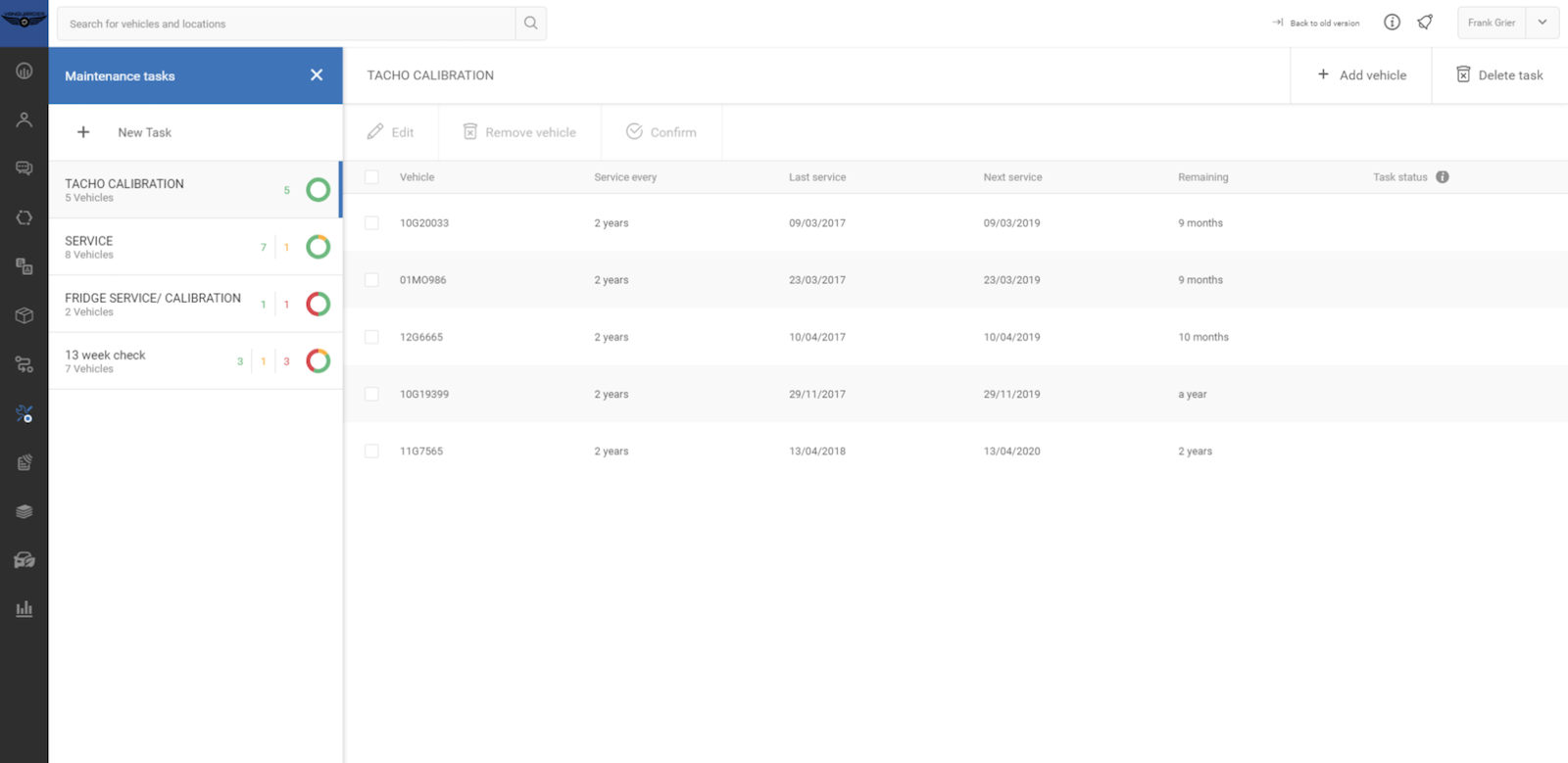Click the search magnifier icon

tap(530, 24)
